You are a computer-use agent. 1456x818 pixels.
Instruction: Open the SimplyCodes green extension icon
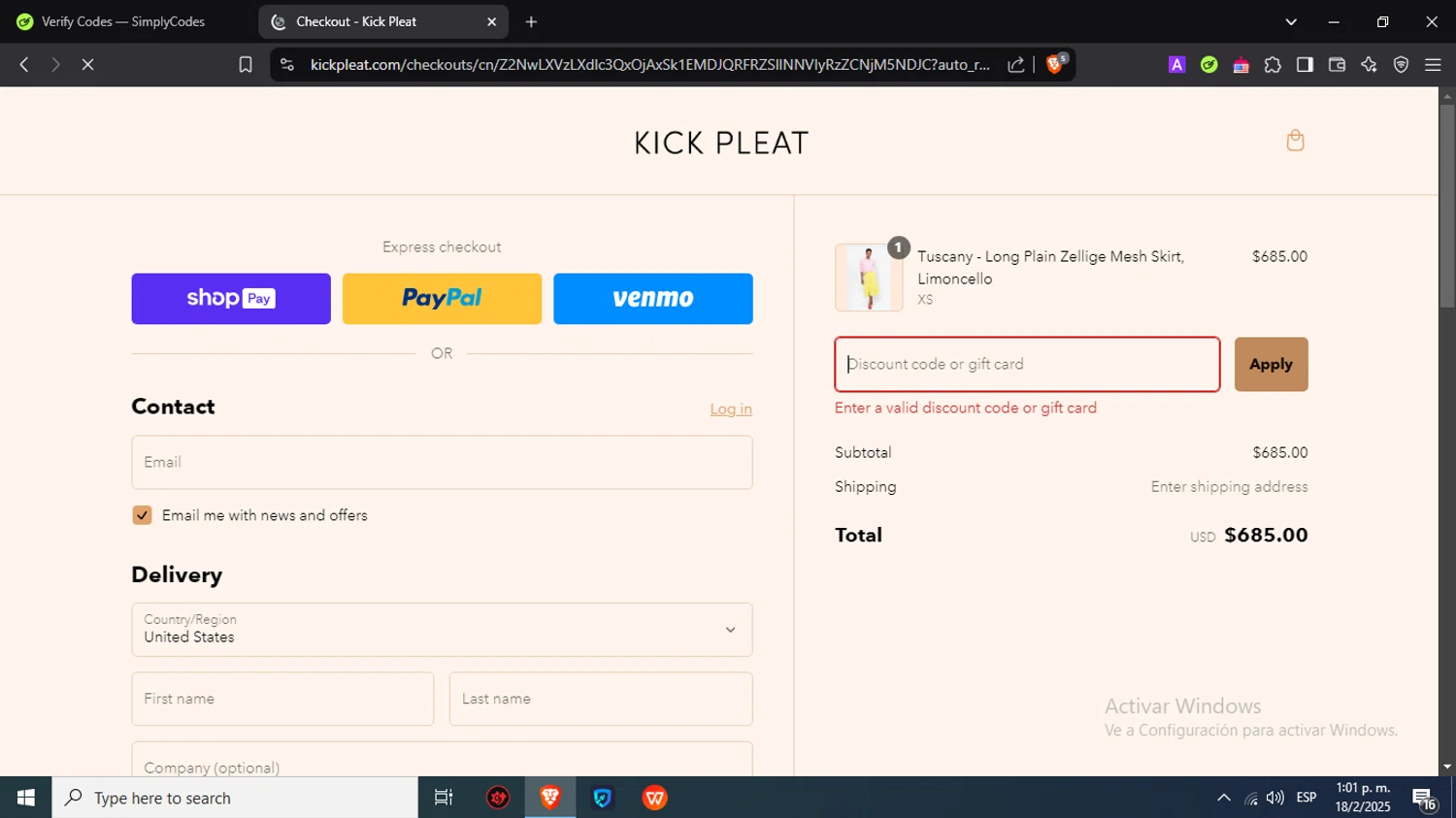[1208, 65]
